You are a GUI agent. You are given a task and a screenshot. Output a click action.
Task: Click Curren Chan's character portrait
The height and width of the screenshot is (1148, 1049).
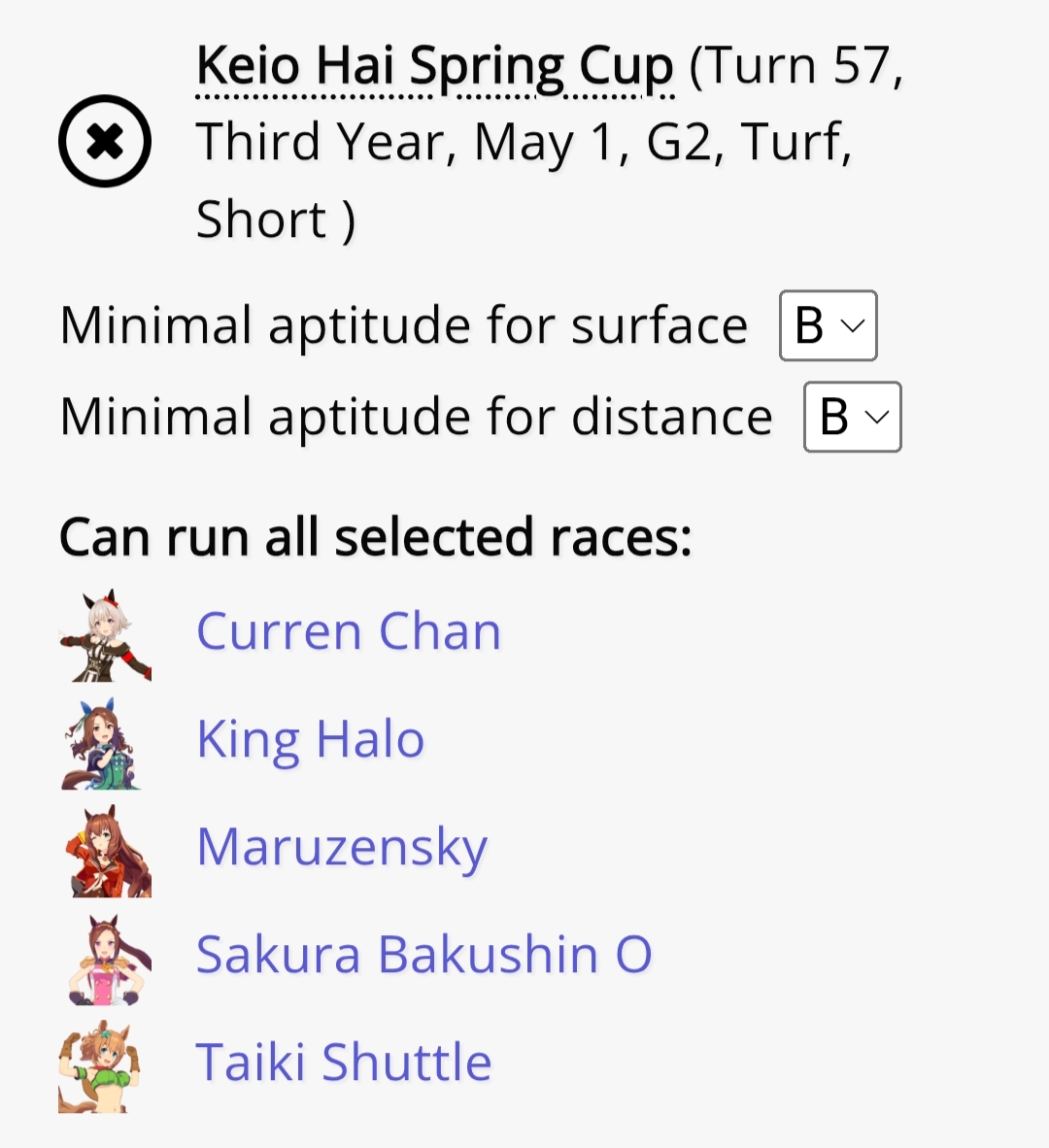pos(105,635)
